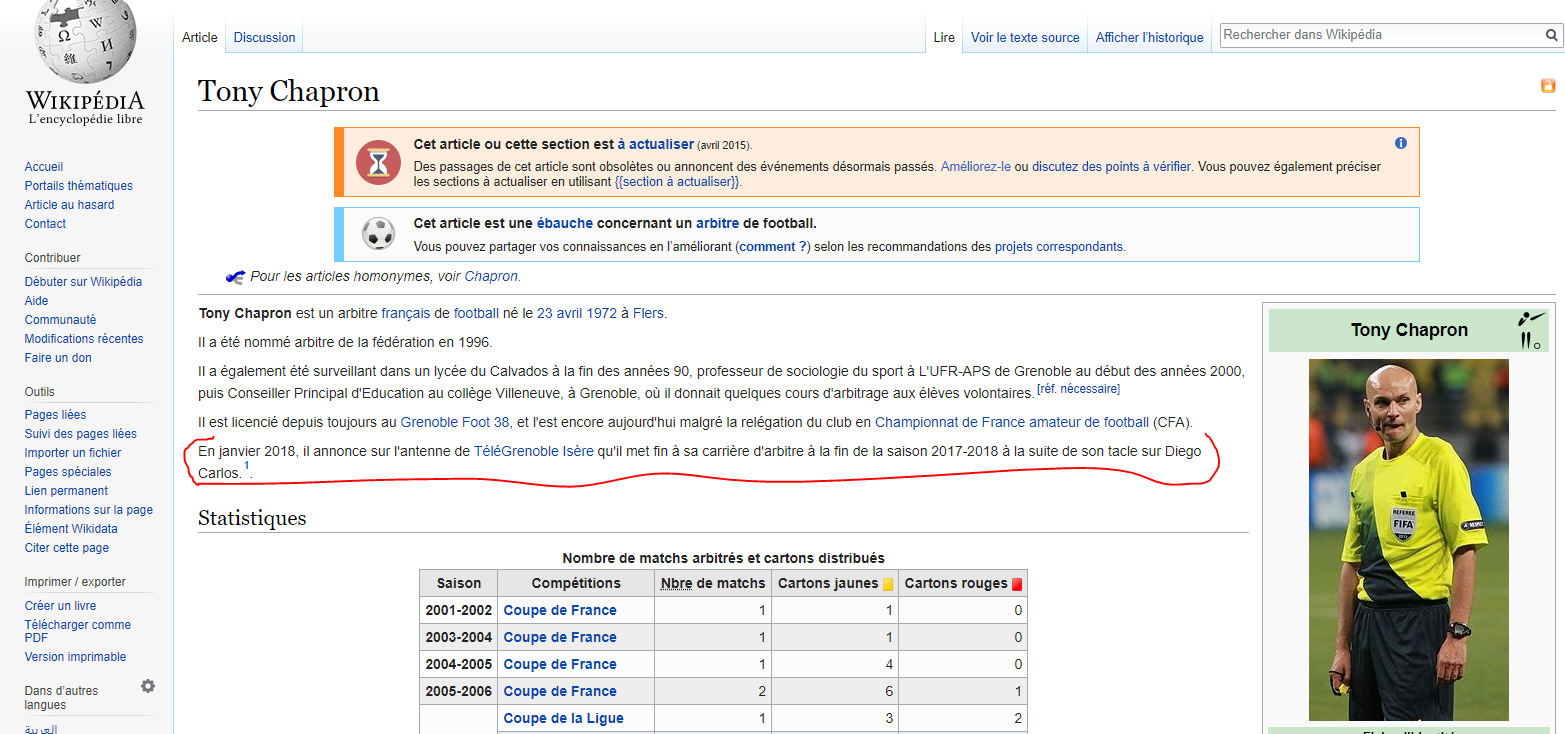Open 'Article au hasard' link
This screenshot has height=734, width=1565.
click(70, 205)
